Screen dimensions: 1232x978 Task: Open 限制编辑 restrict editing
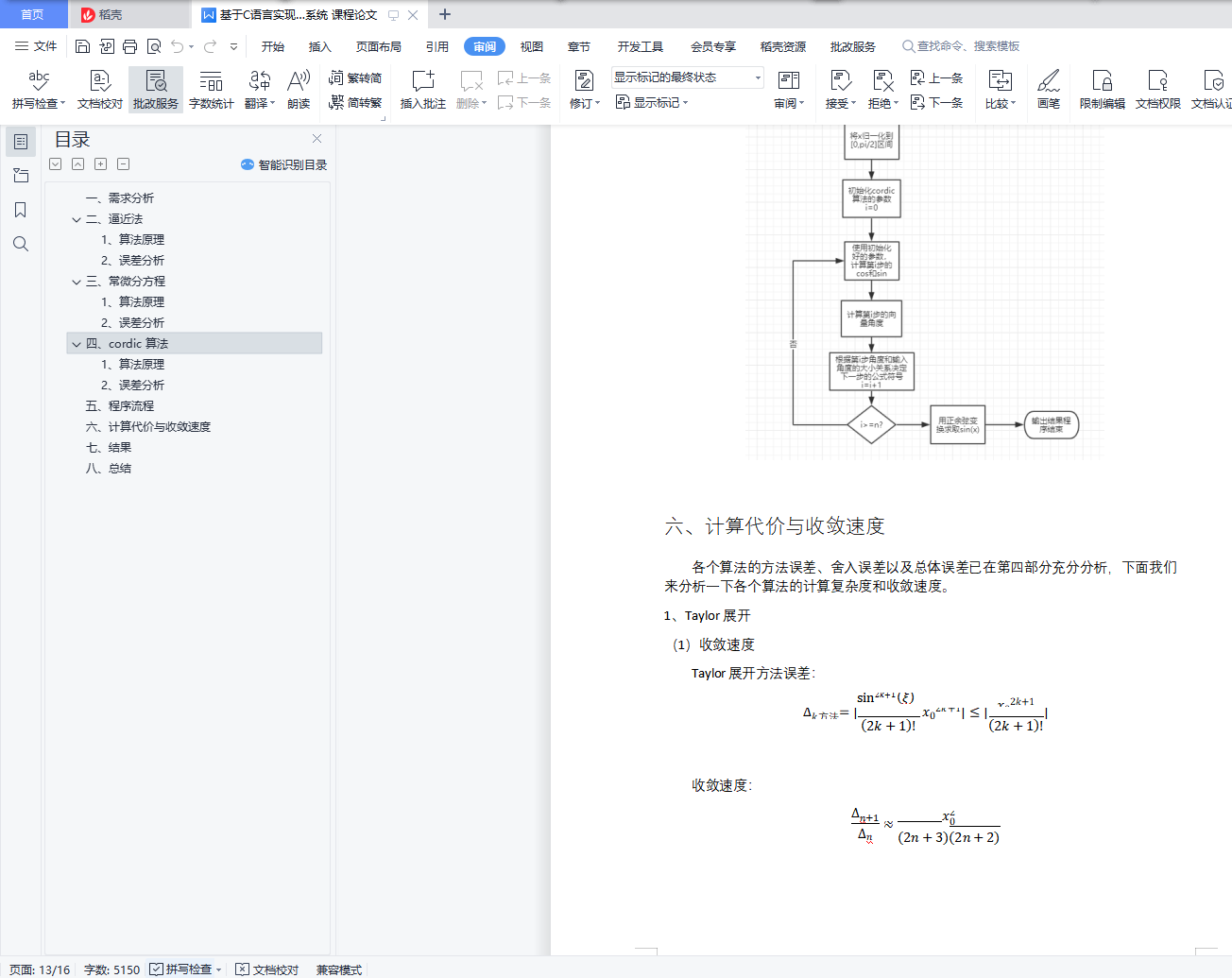pyautogui.click(x=1103, y=89)
